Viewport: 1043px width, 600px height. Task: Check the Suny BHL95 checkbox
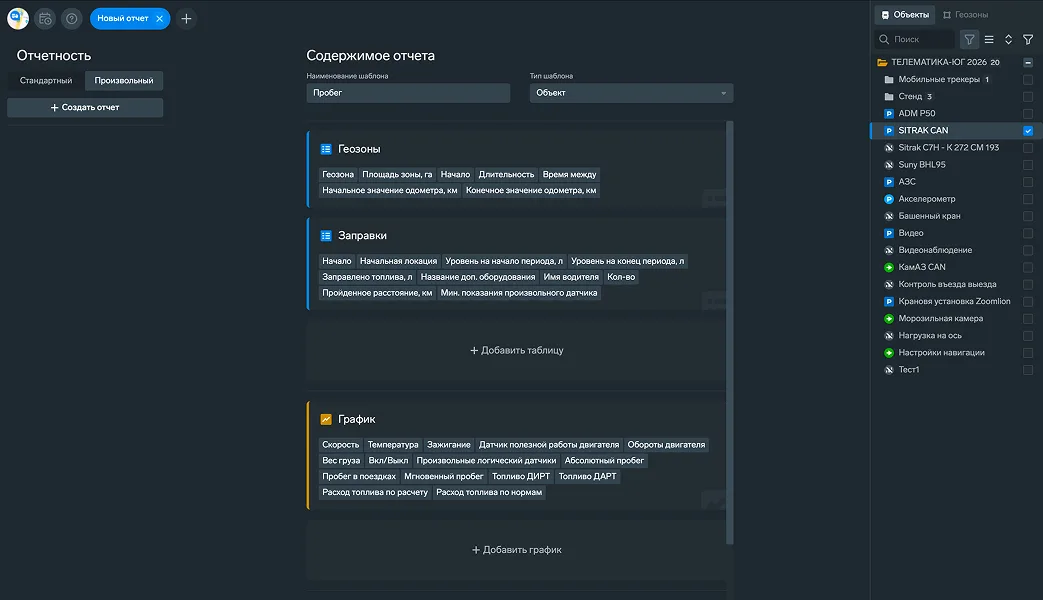1028,165
